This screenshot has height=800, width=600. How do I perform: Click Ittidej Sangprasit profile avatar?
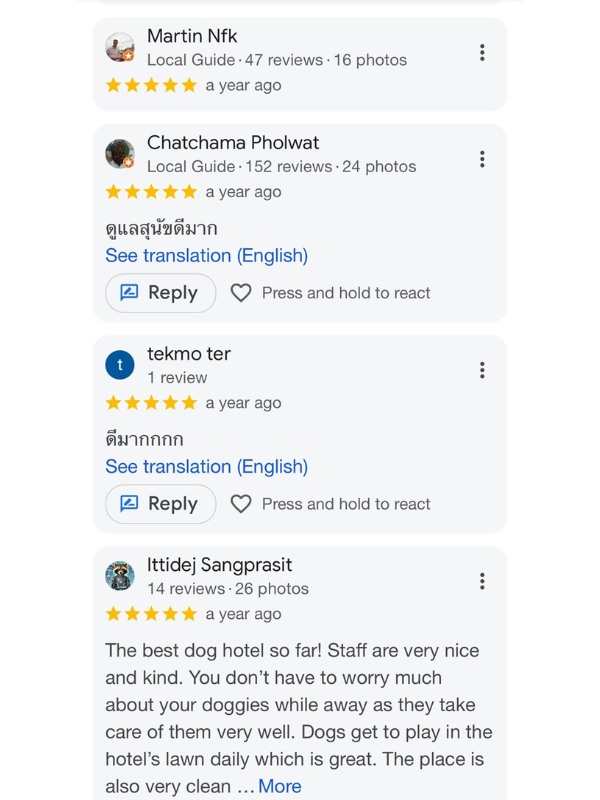tap(120, 576)
